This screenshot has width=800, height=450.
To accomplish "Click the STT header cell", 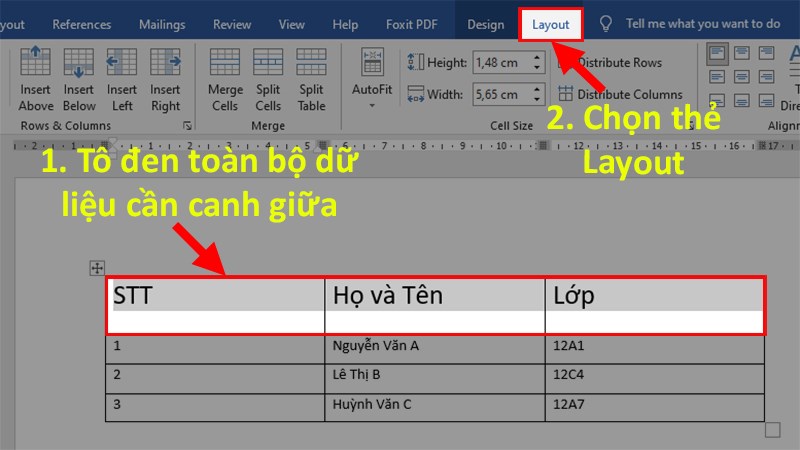I will [x=215, y=306].
